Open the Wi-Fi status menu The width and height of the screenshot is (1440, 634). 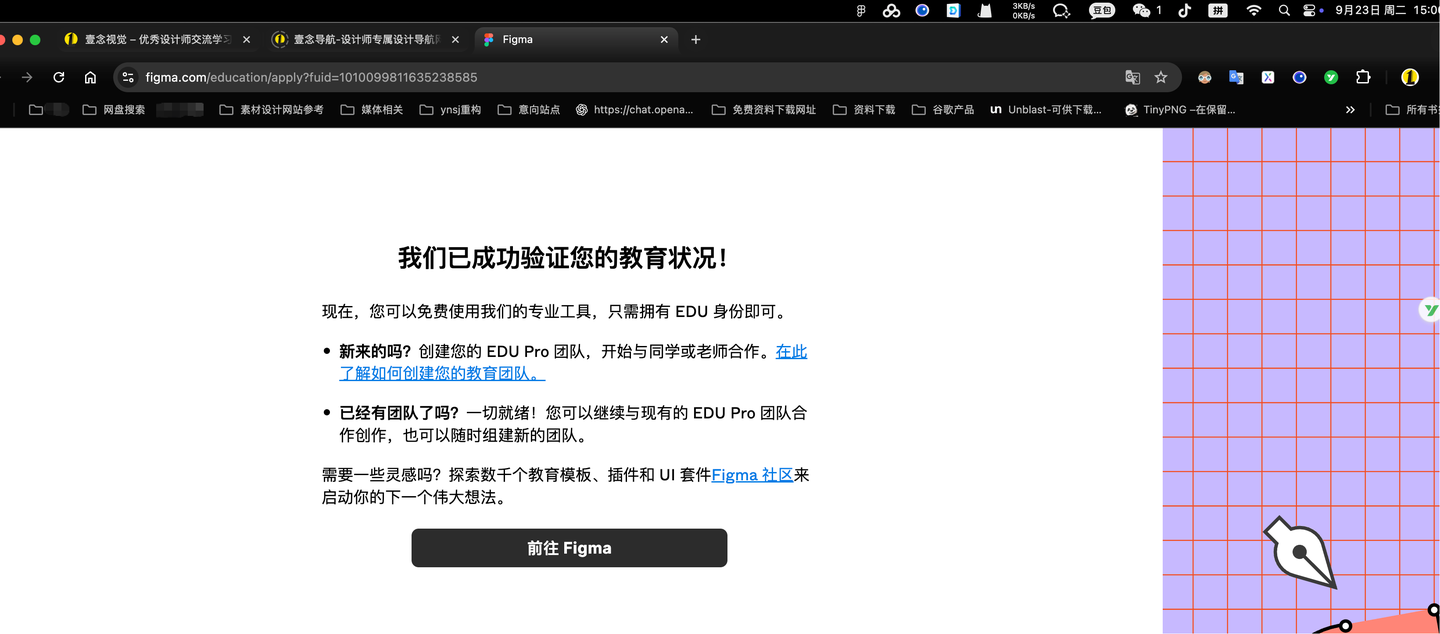1254,10
